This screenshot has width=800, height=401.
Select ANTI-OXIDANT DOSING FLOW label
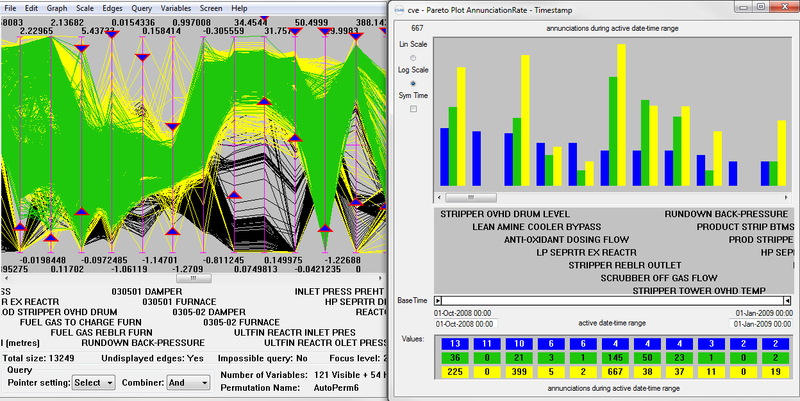(x=567, y=240)
